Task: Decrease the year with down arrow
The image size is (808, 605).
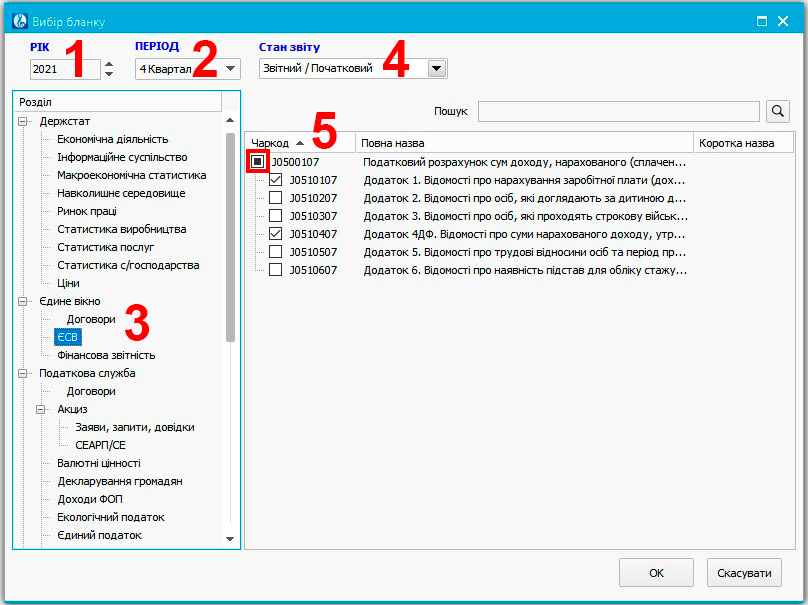Action: click(x=109, y=74)
